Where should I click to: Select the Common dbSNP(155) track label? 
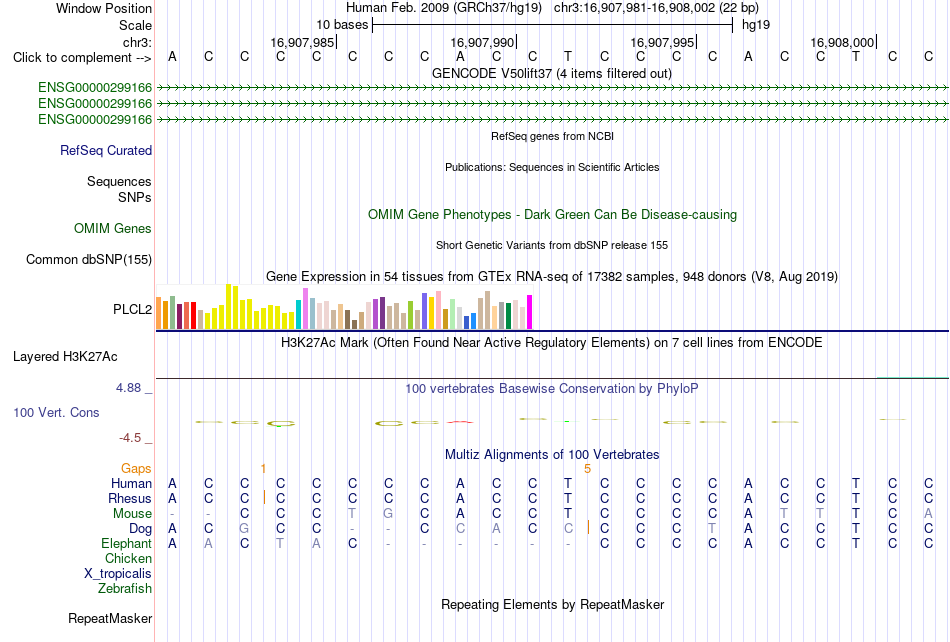pos(89,259)
